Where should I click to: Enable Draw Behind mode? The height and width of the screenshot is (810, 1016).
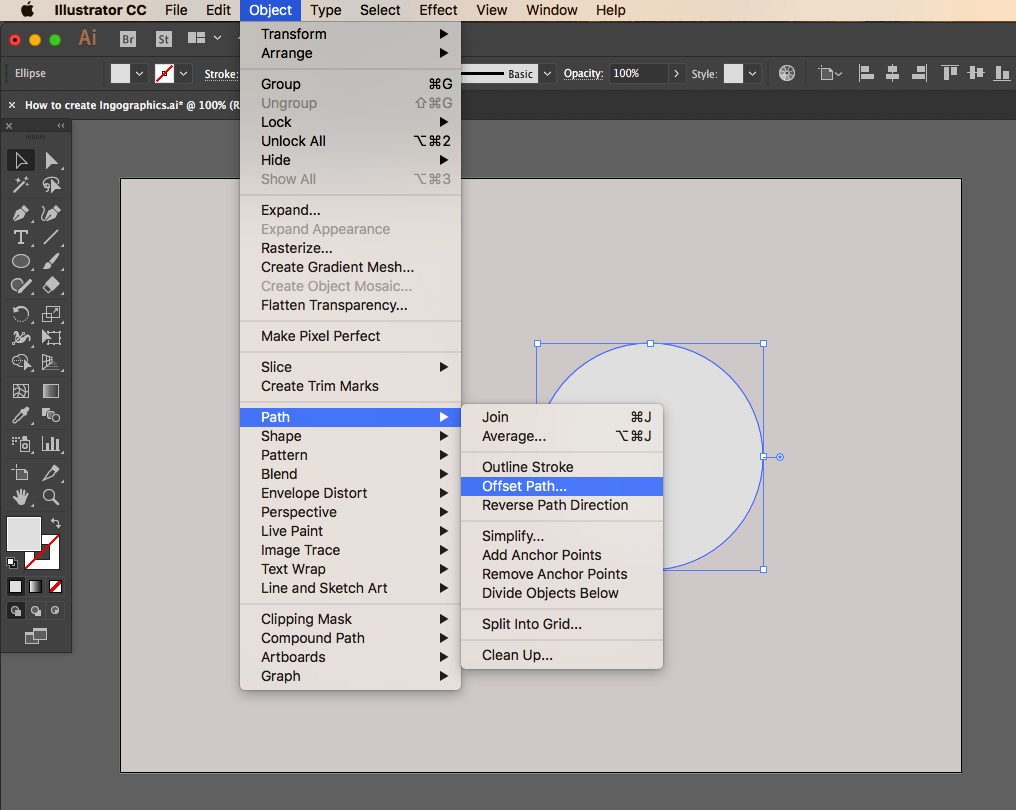[36, 610]
